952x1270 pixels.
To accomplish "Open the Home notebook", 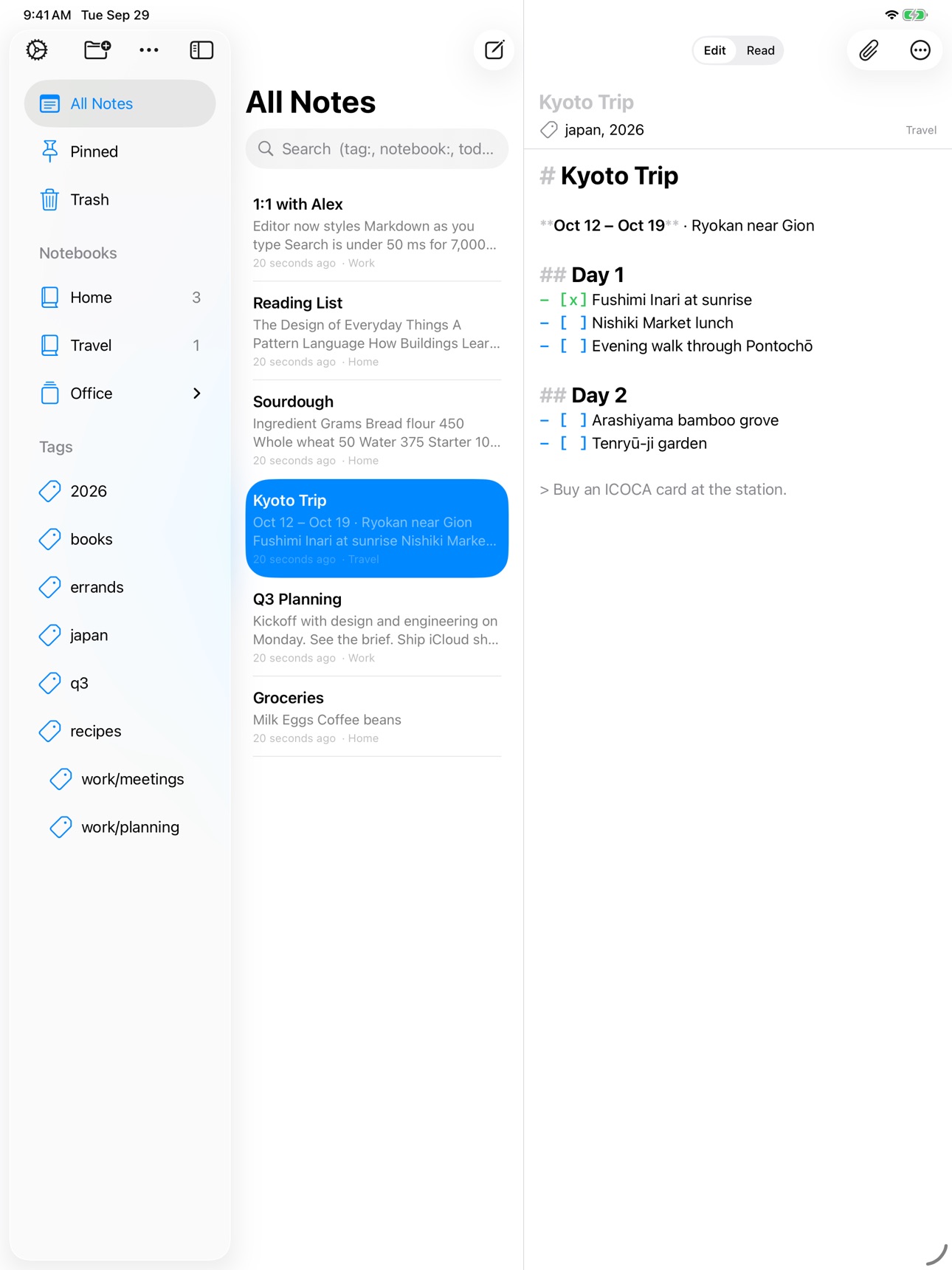I will 120,298.
